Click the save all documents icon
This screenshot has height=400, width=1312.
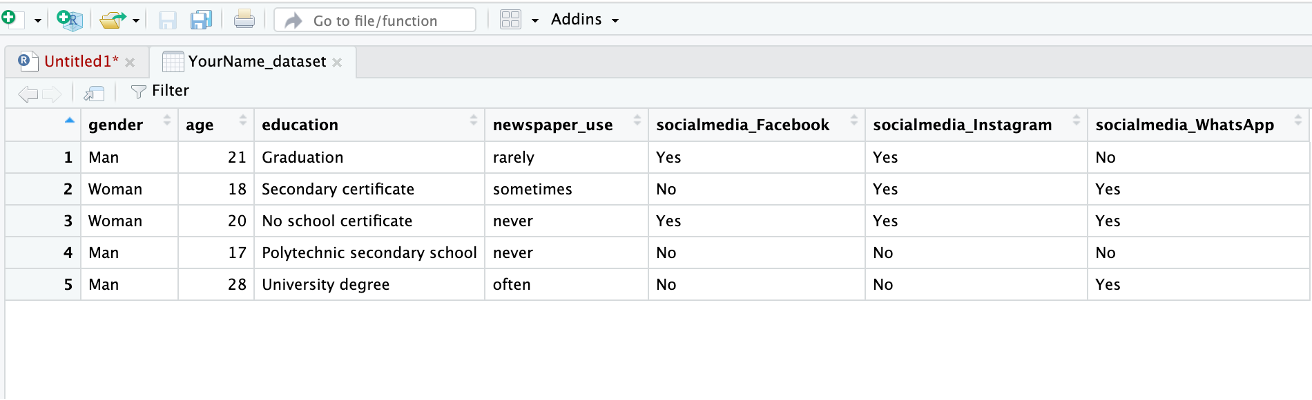[201, 19]
